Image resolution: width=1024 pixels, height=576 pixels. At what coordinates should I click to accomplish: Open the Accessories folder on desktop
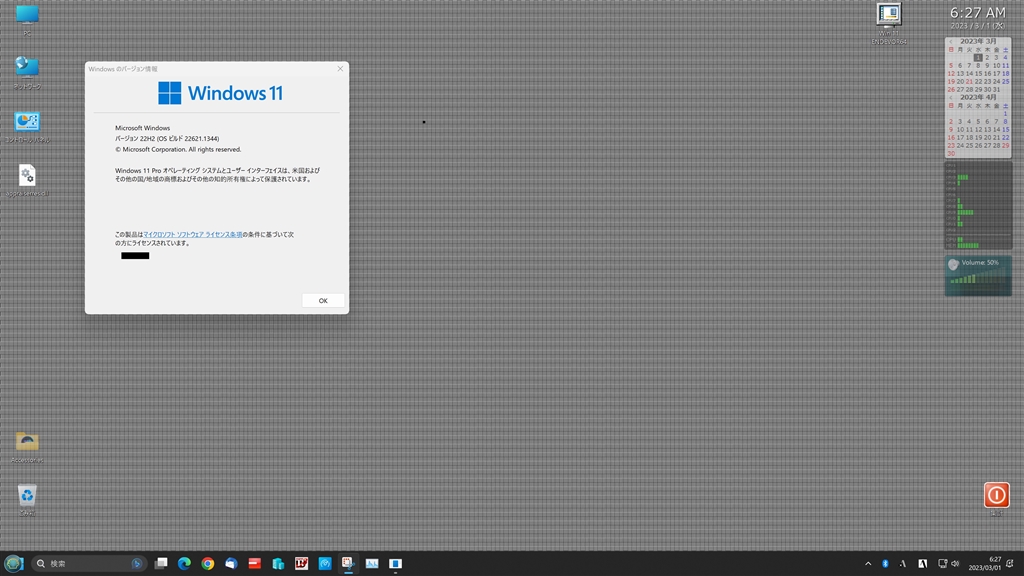coord(27,446)
